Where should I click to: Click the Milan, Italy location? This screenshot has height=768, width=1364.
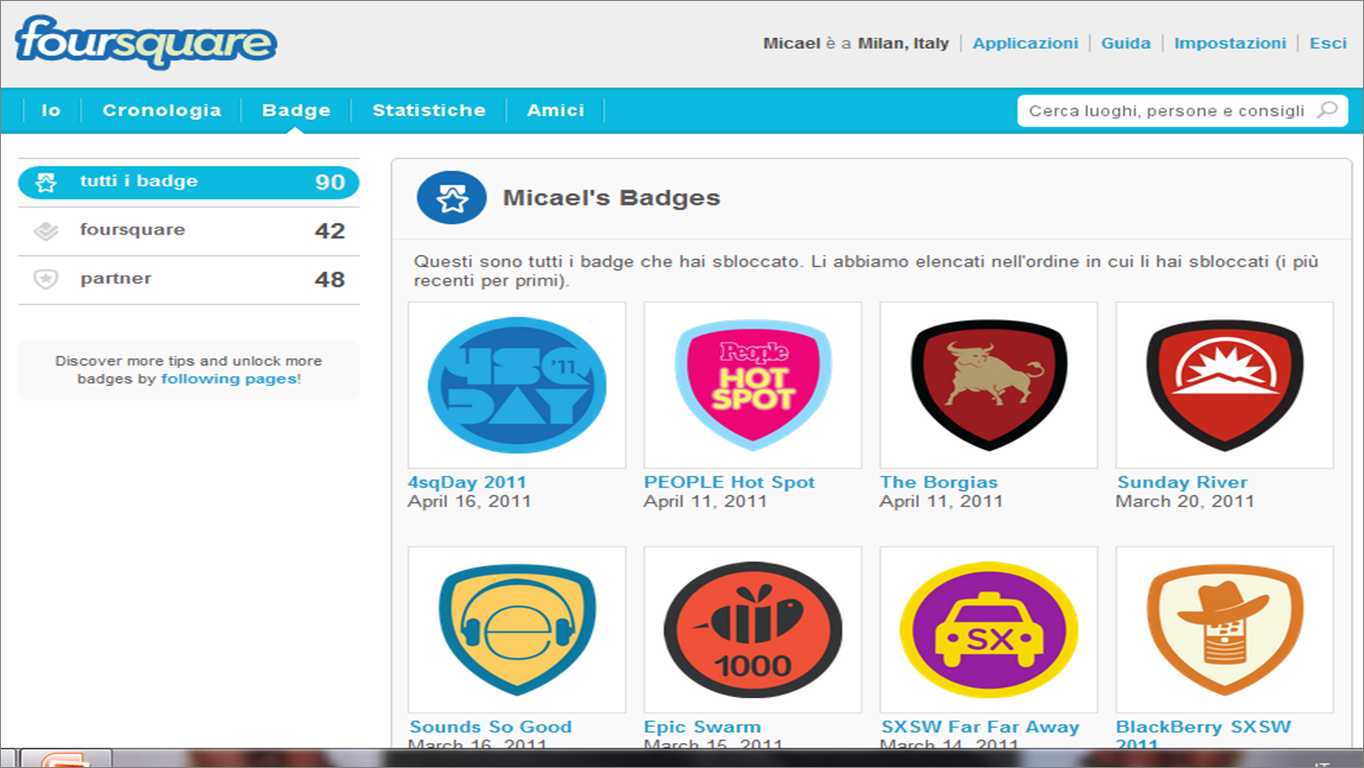[x=903, y=43]
